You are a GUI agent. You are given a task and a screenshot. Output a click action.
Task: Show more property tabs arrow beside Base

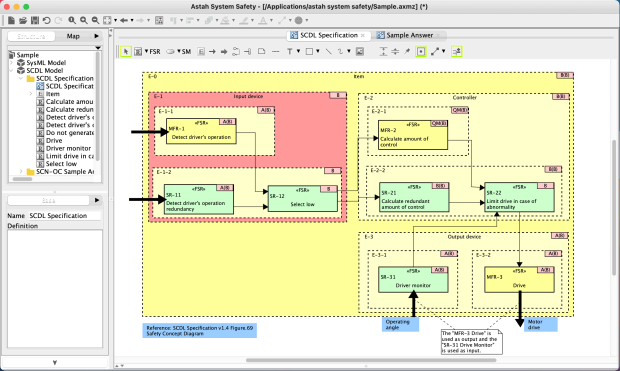97,200
